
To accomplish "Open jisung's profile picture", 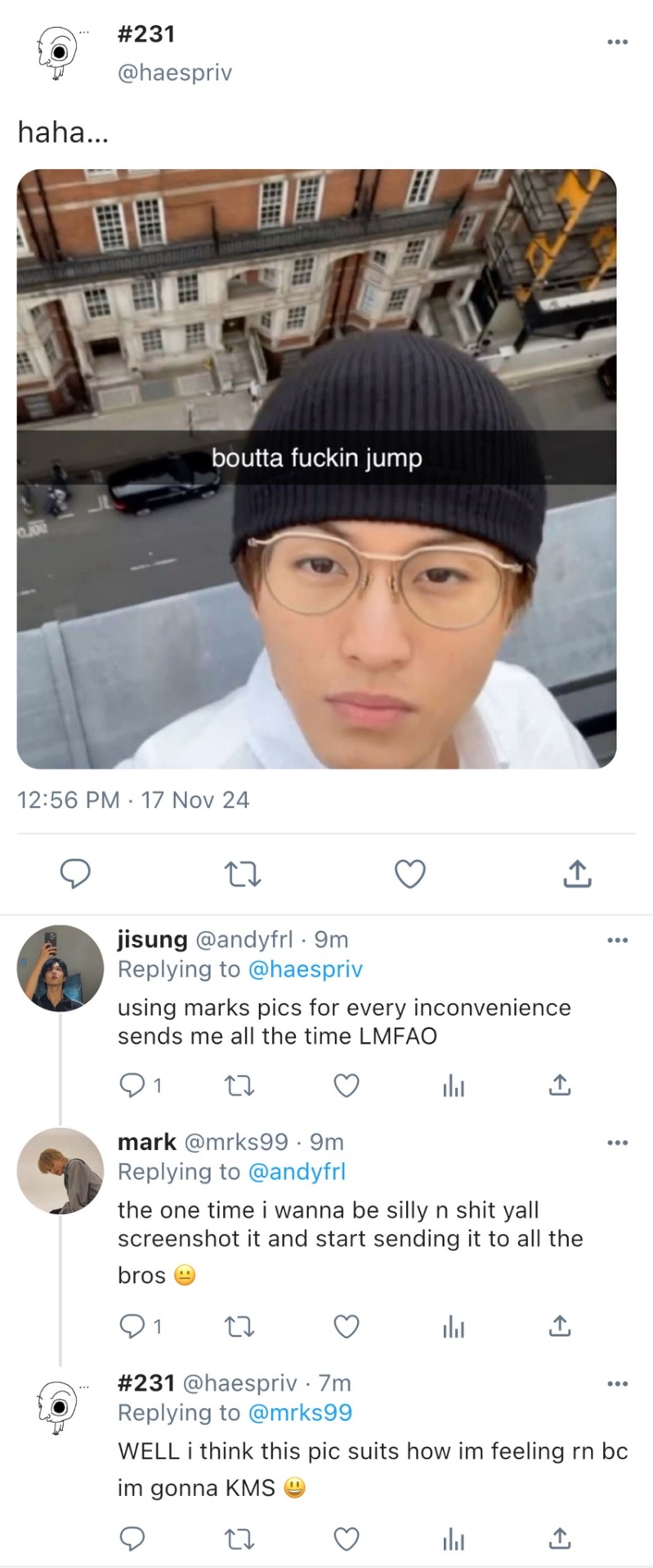I will tap(60, 968).
